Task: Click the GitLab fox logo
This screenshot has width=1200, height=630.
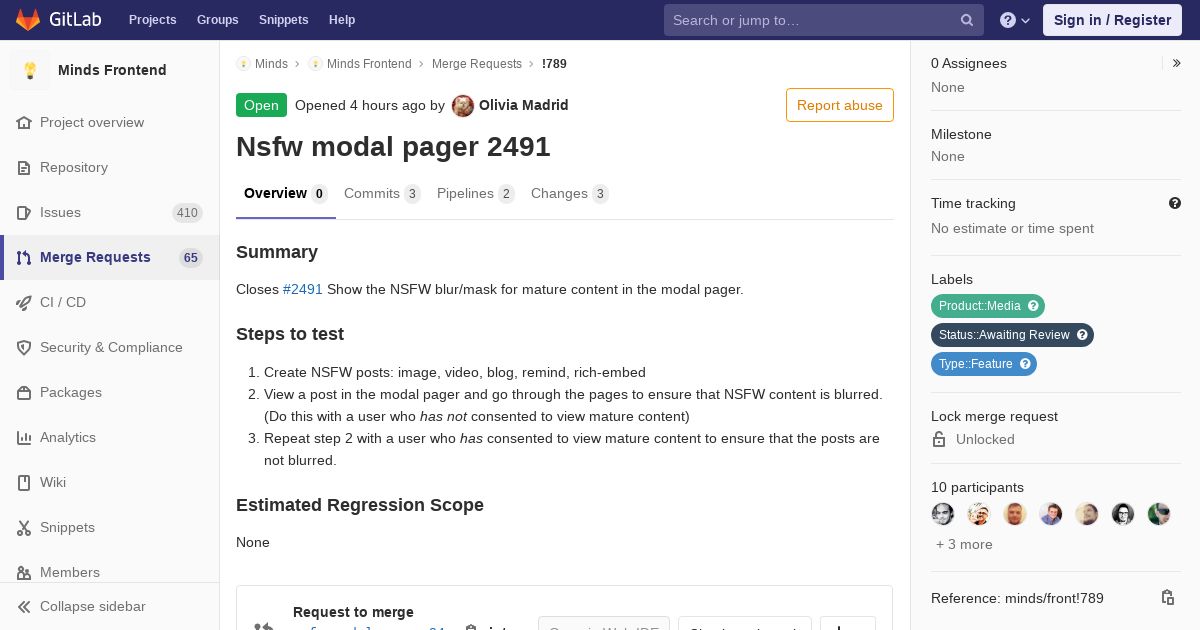Action: pyautogui.click(x=28, y=19)
